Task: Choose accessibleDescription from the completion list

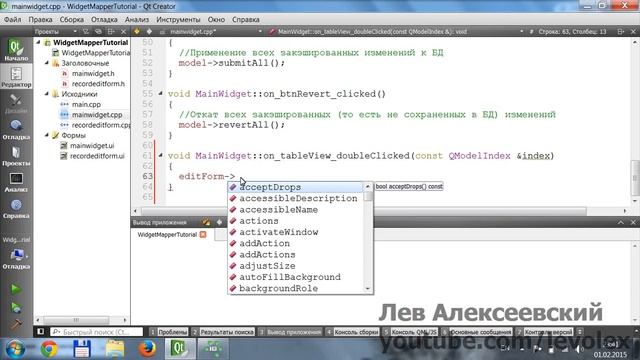Action: tap(296, 198)
